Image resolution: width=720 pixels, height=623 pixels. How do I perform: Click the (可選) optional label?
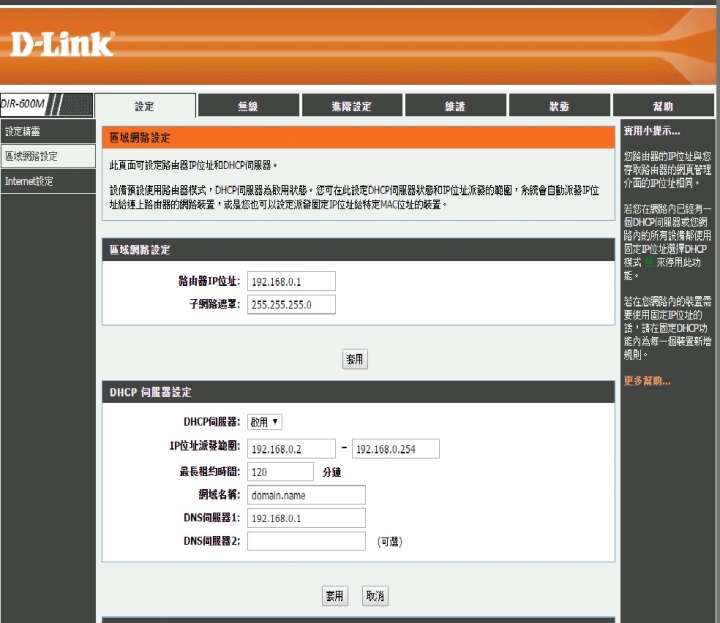pyautogui.click(x=389, y=541)
